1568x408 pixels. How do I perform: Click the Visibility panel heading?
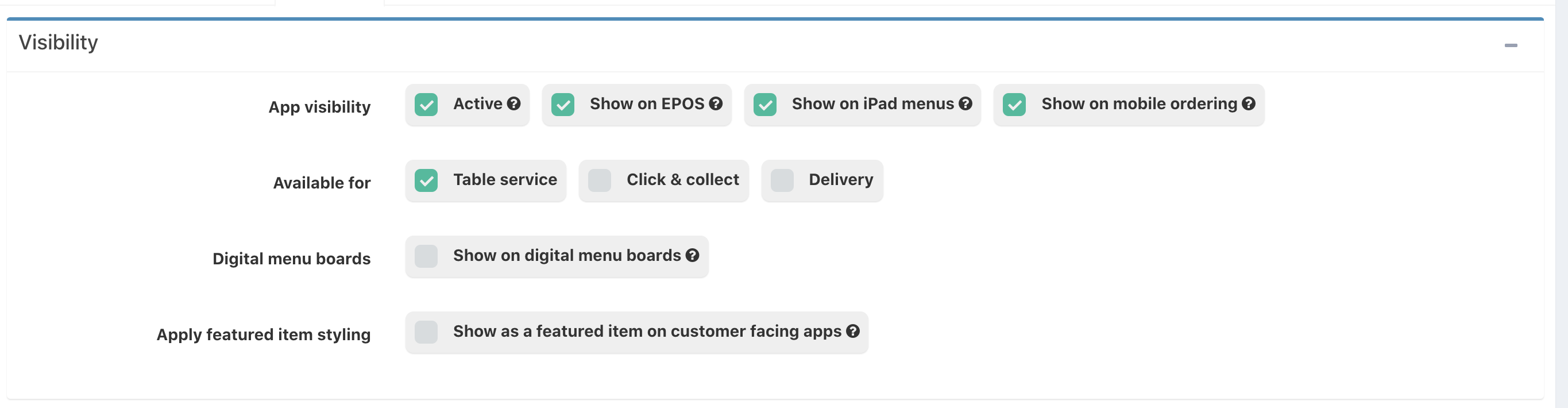tap(59, 43)
